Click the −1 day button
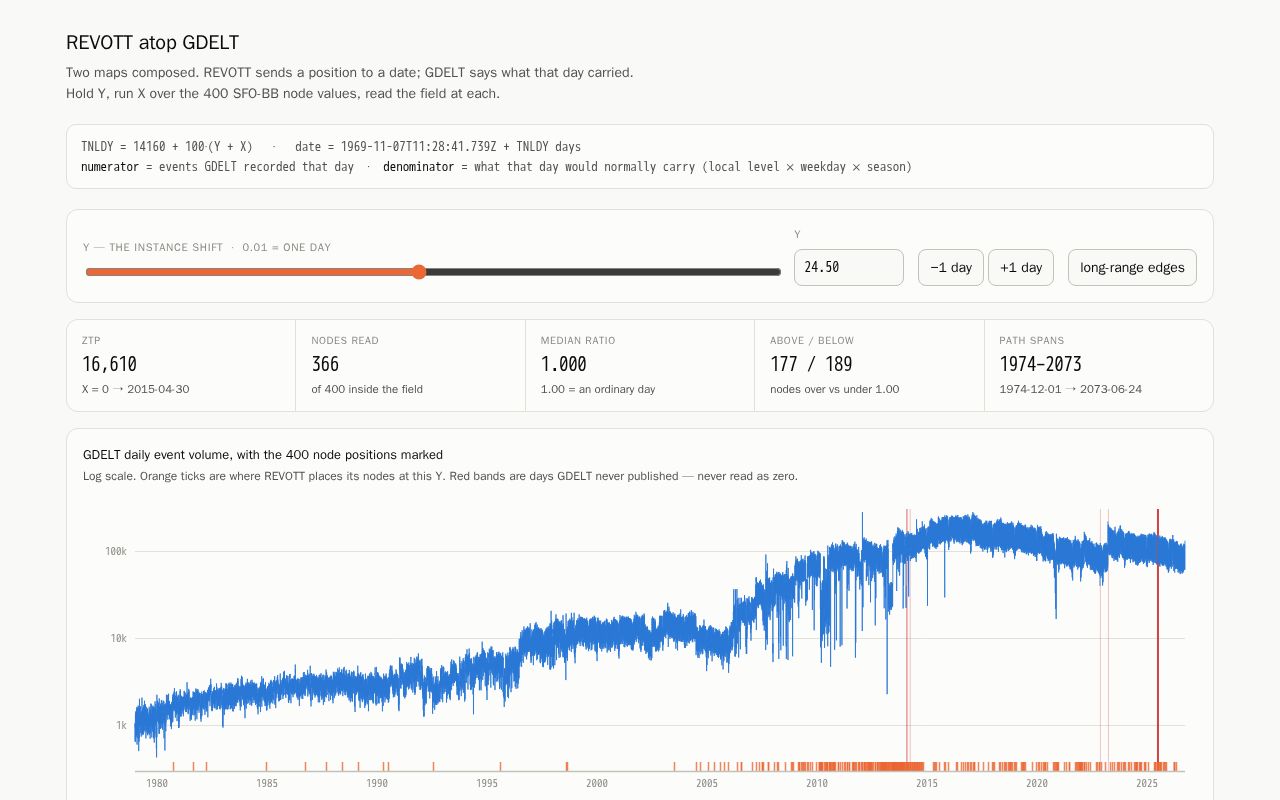1280x800 pixels. (951, 268)
